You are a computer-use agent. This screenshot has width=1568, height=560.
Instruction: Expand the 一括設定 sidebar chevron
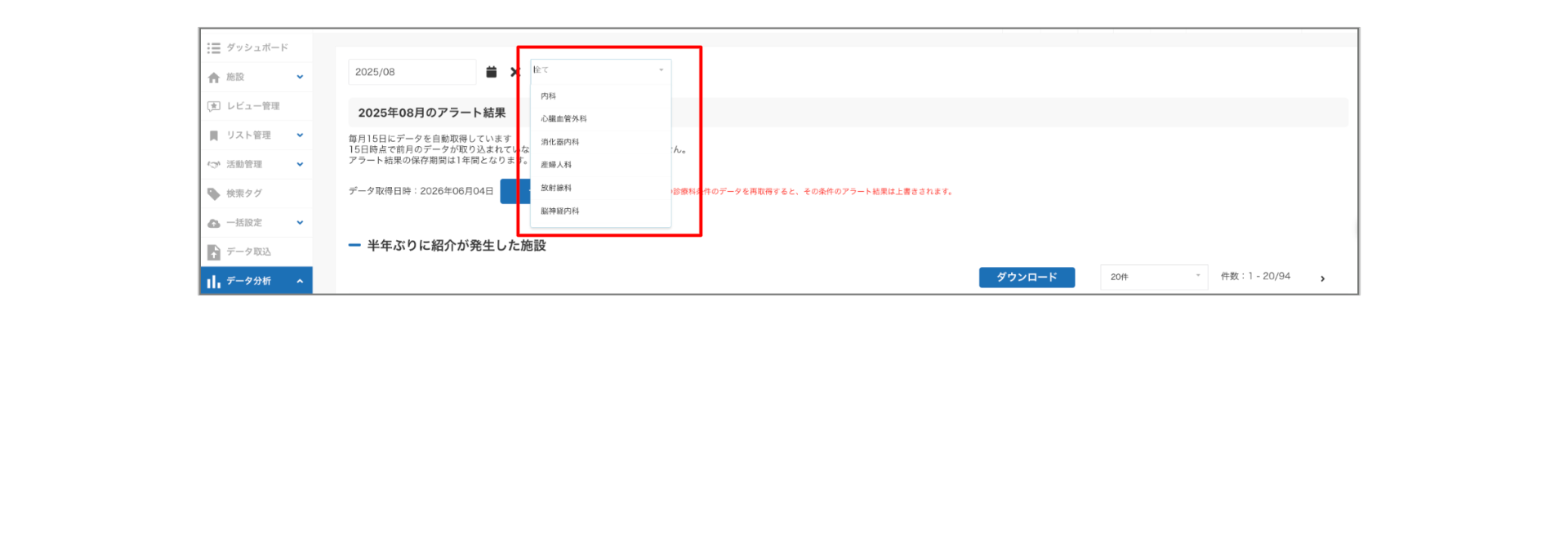(x=300, y=223)
